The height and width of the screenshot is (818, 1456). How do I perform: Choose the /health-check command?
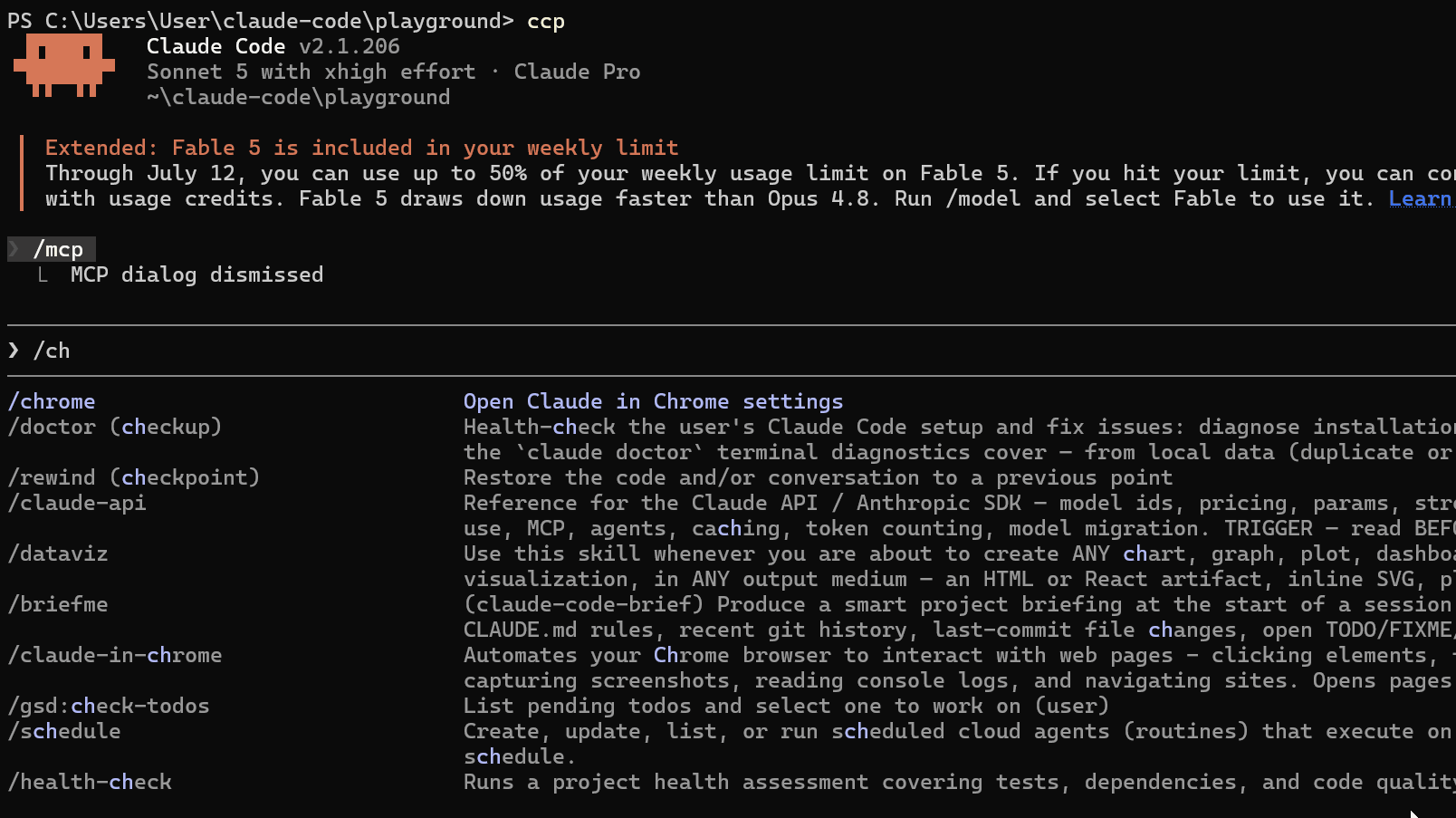90,782
